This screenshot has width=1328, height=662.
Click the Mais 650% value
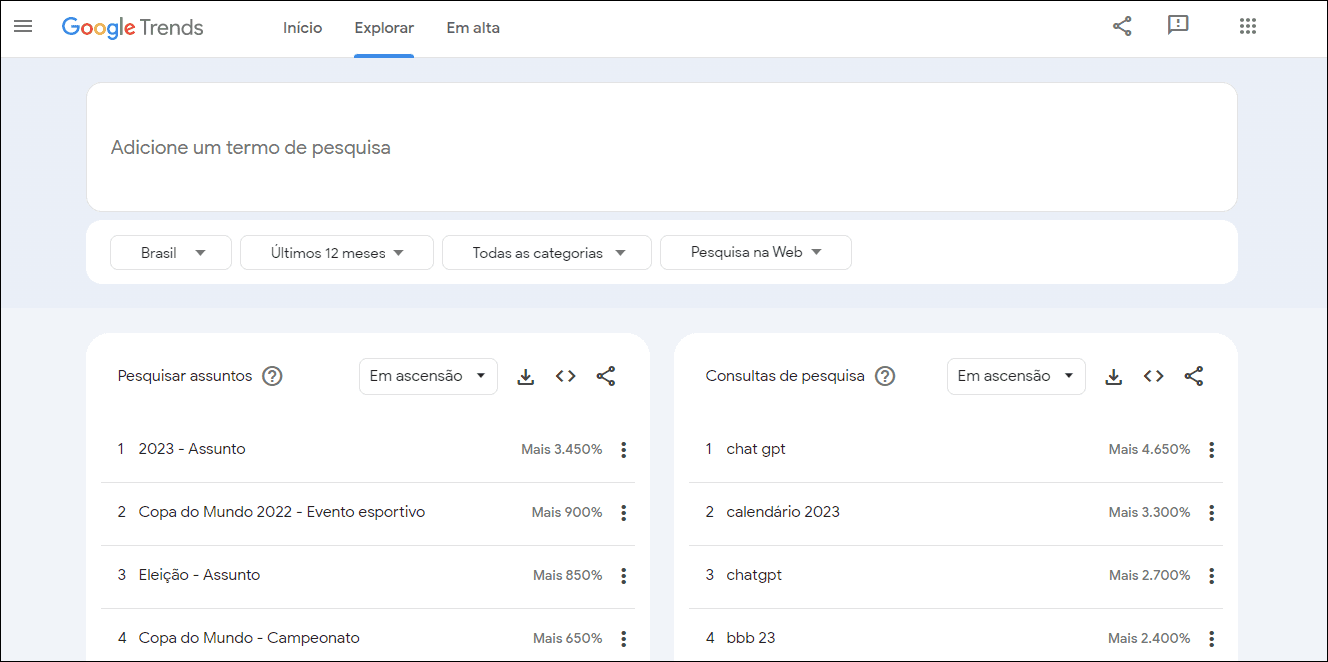tap(568, 639)
